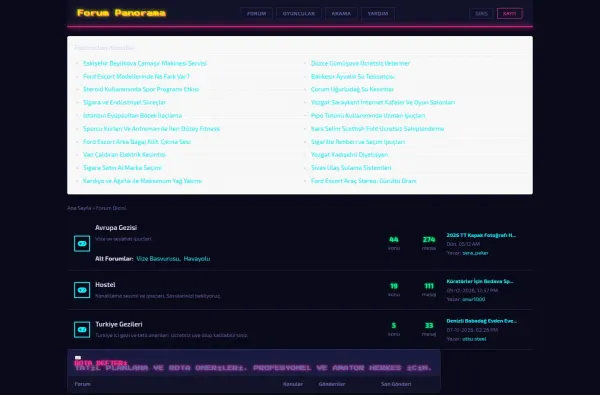Open the Avrupa Gezisi forum icon
This screenshot has height=395, width=600.
coord(82,243)
